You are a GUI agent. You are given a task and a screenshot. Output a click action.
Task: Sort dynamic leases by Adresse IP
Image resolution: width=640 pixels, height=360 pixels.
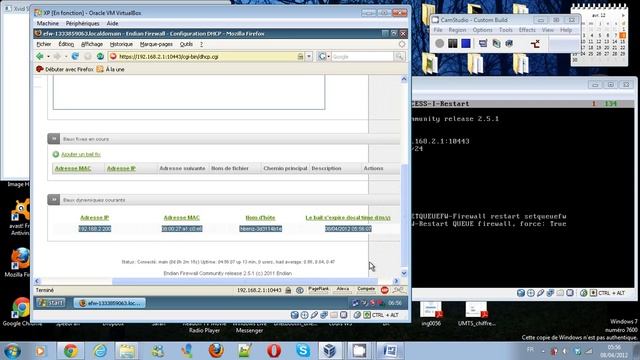coord(95,218)
